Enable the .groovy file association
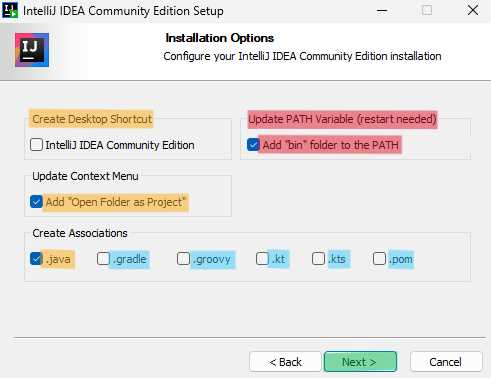 coord(183,259)
